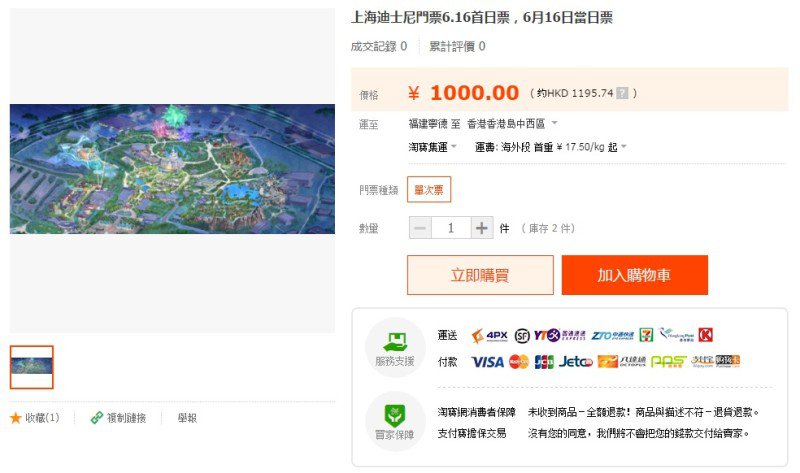Viewport: 800px width, 473px height.
Task: Select the Disney map thumbnail below main image
Action: 32,367
